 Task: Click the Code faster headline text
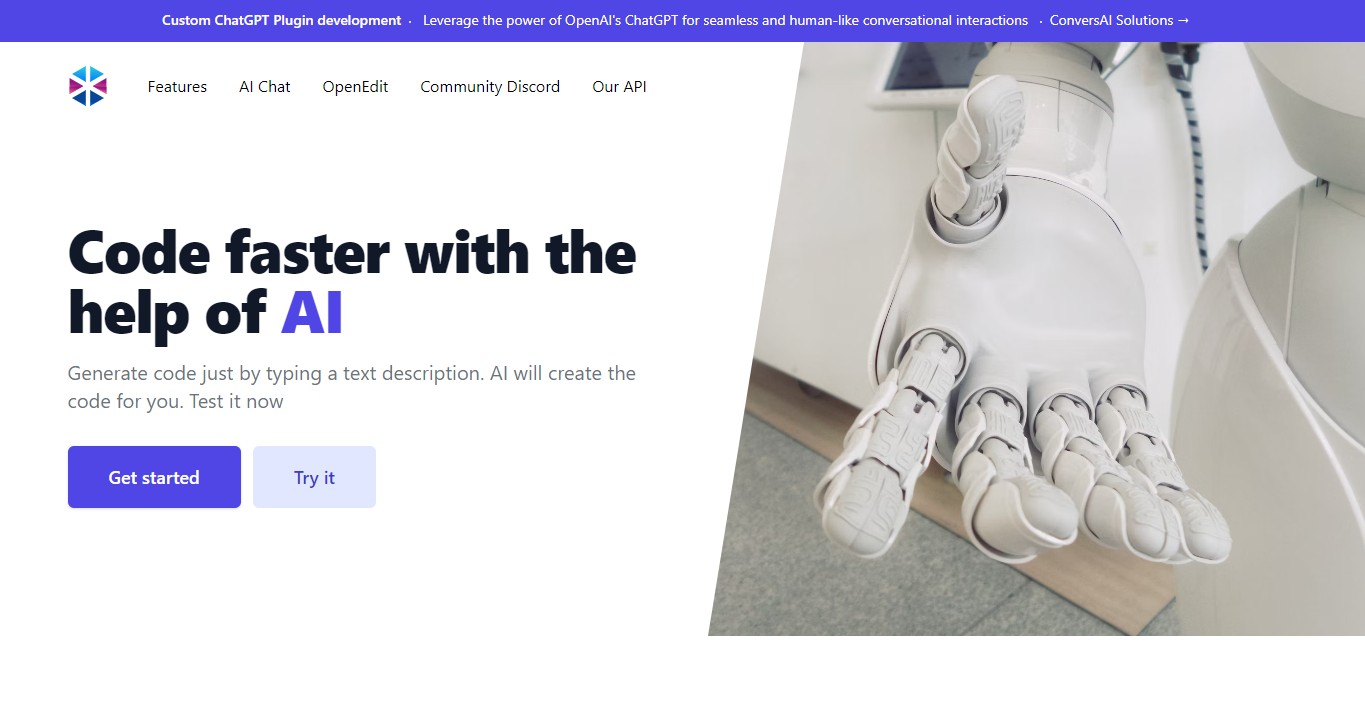(352, 282)
